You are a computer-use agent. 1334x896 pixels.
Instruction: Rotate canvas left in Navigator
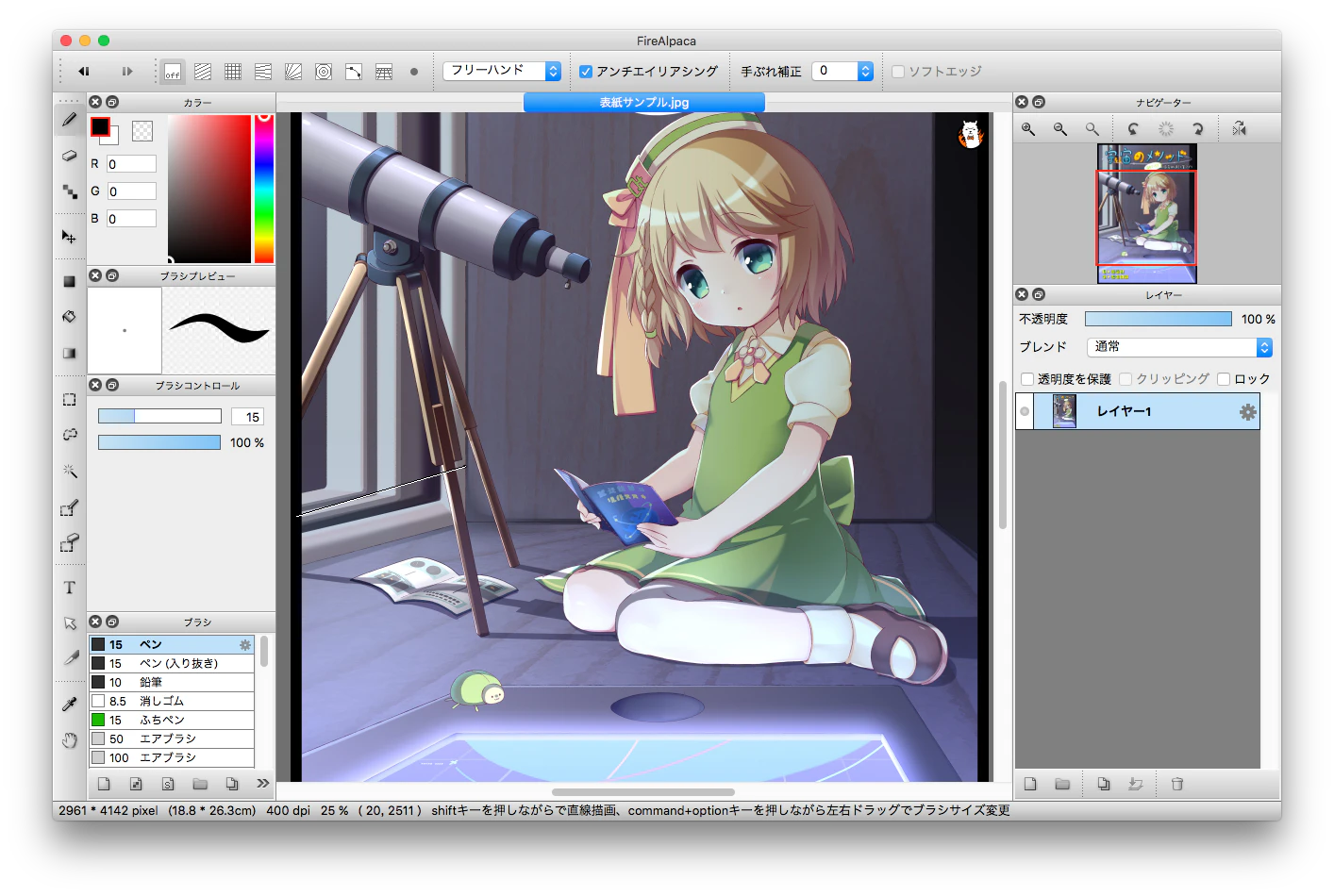tap(1133, 129)
